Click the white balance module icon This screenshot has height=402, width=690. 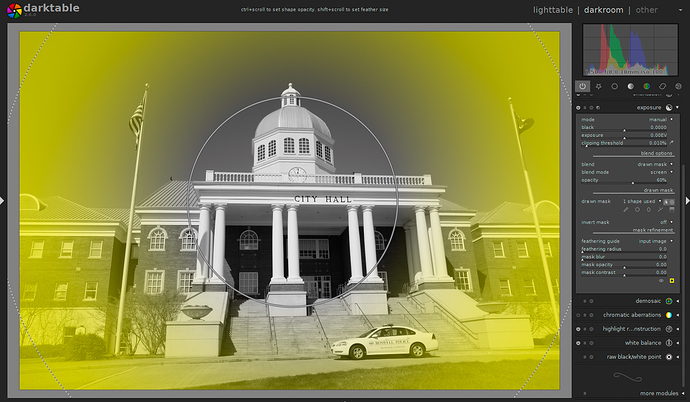669,343
